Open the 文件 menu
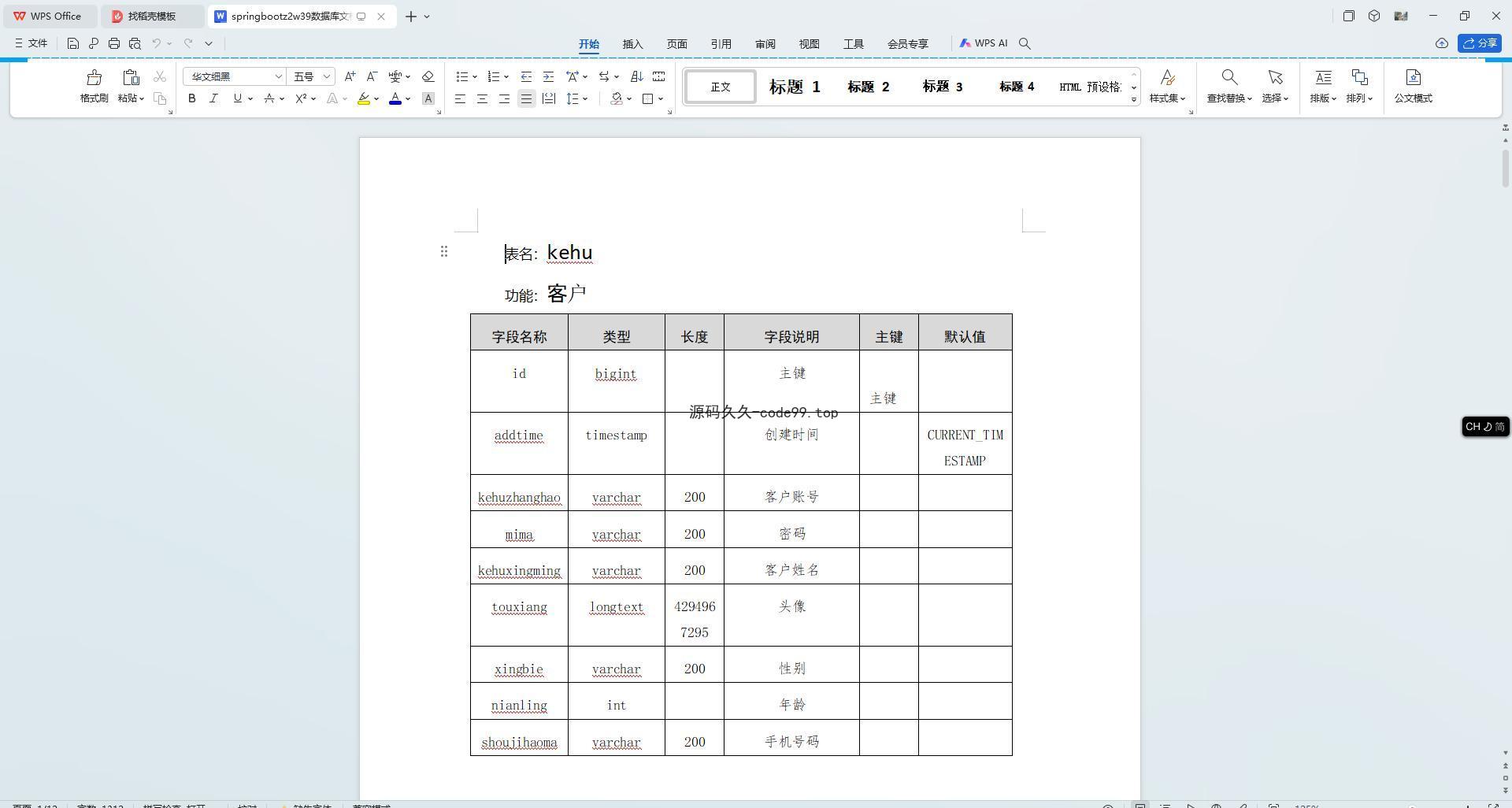This screenshot has width=1512, height=808. click(x=31, y=43)
